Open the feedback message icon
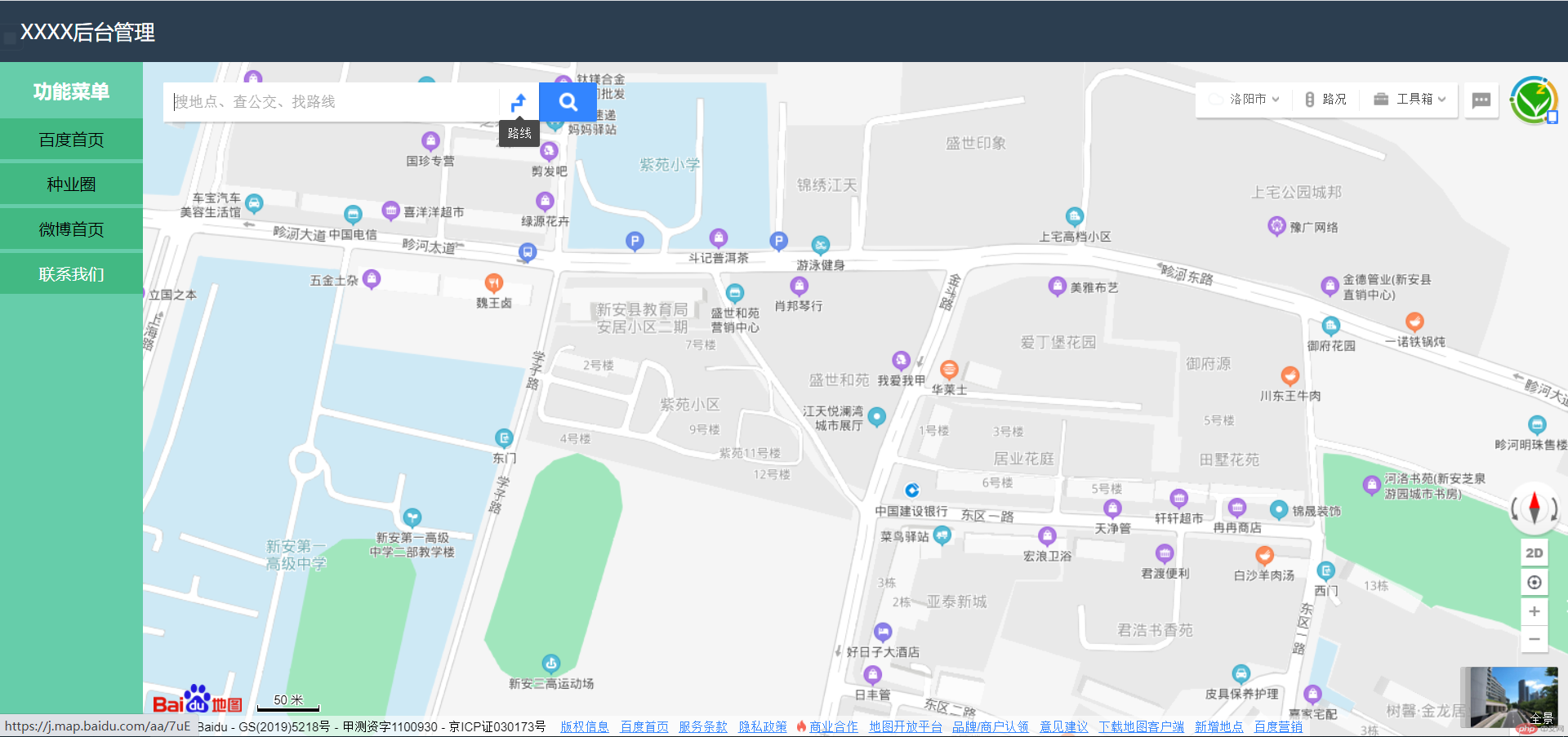The image size is (1568, 737). coord(1481,100)
